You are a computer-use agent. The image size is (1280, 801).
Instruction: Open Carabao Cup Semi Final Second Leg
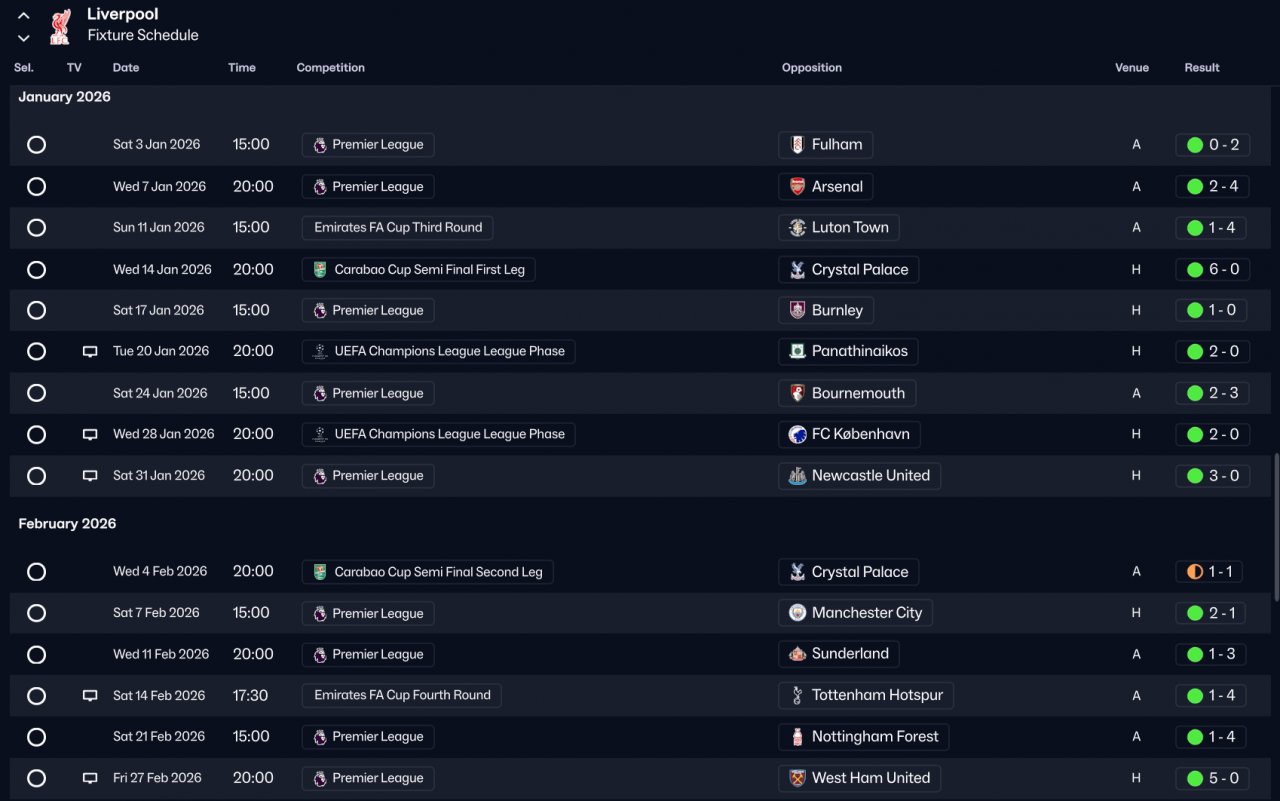(x=427, y=572)
